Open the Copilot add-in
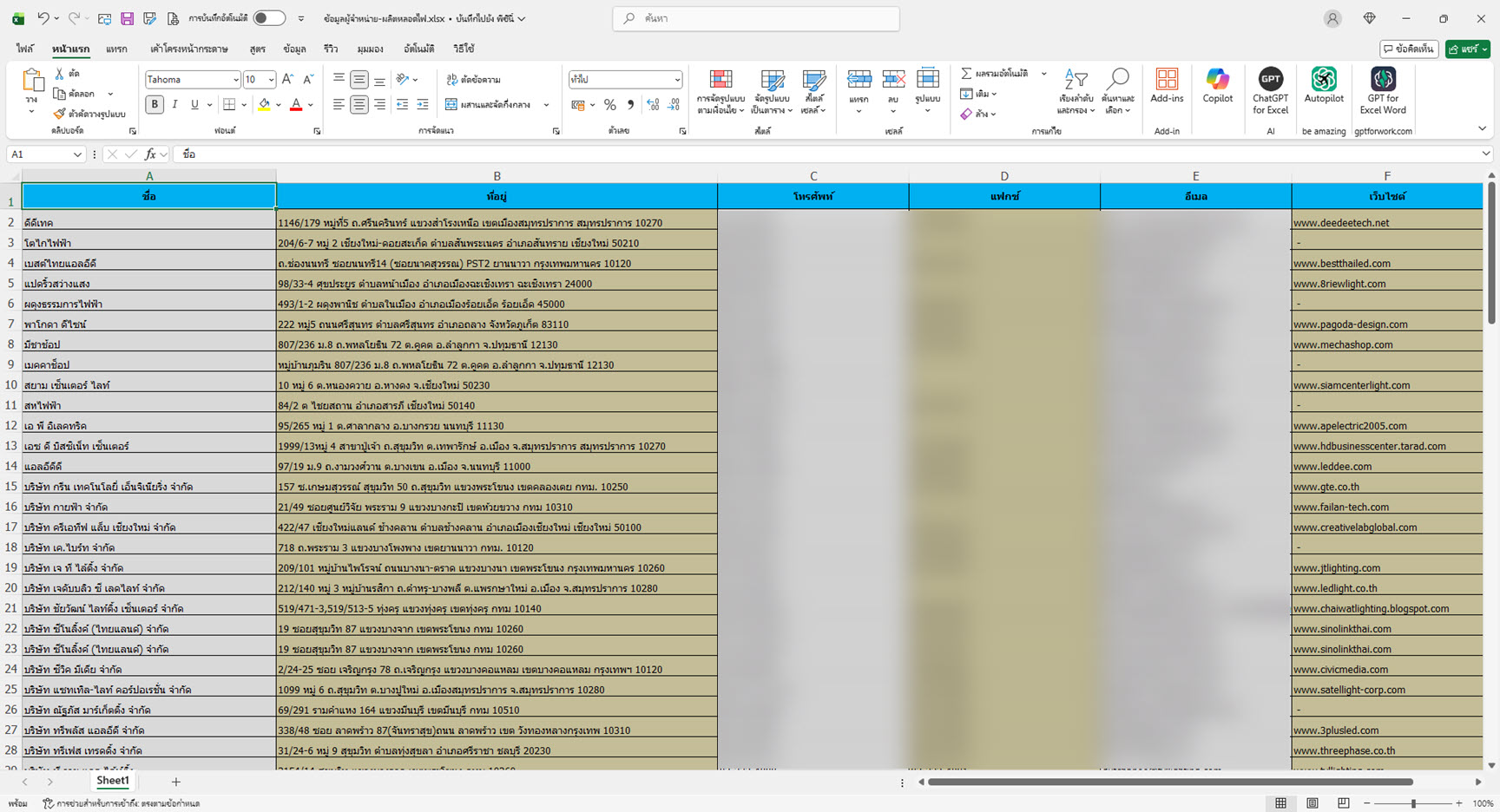The image size is (1500, 812). 1217,85
